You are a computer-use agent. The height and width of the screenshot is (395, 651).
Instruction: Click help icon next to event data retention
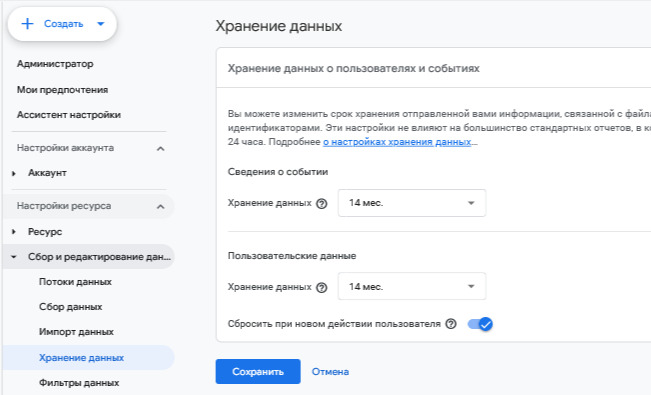[x=322, y=204]
